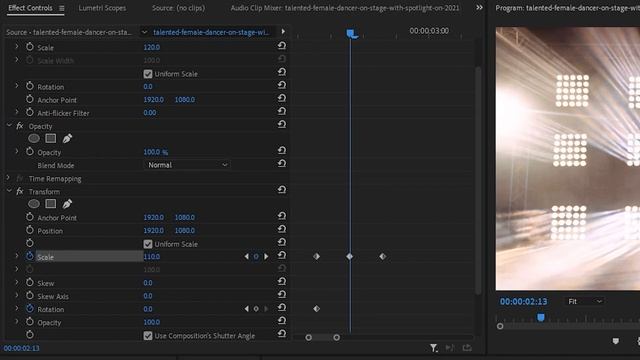Select the Transform Rotation keyframe diamond
The height and width of the screenshot is (360, 640).
316,309
